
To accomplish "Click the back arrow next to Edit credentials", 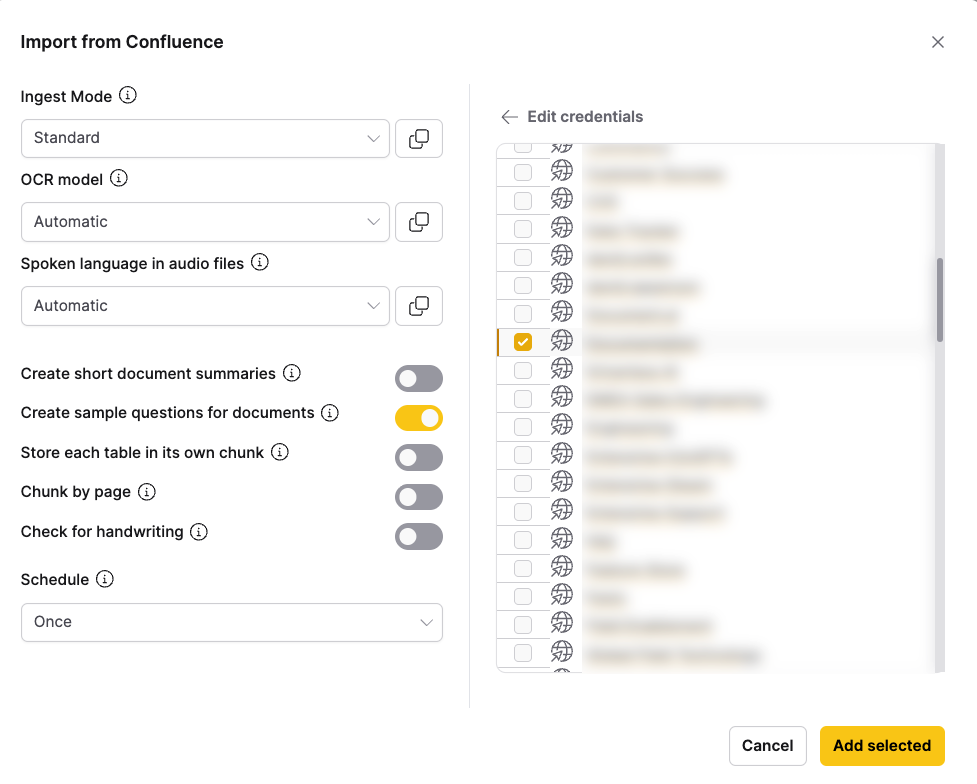I will [509, 117].
